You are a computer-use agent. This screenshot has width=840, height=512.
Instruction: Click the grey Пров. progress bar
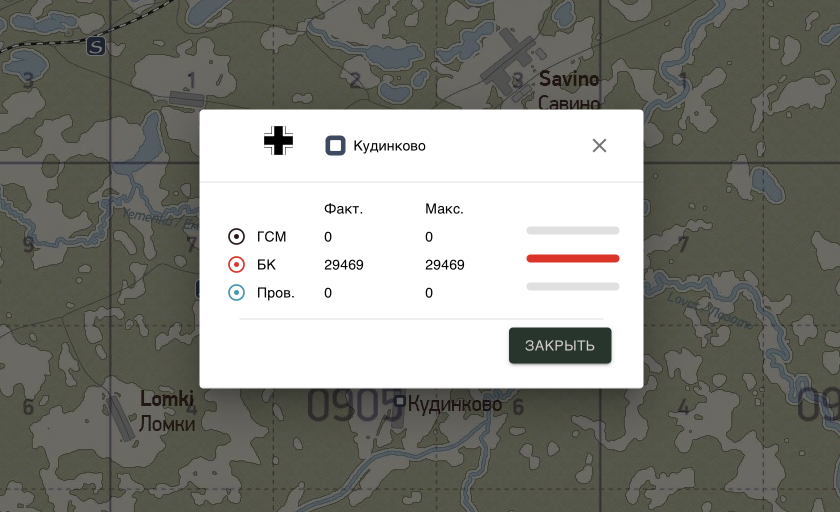click(573, 287)
